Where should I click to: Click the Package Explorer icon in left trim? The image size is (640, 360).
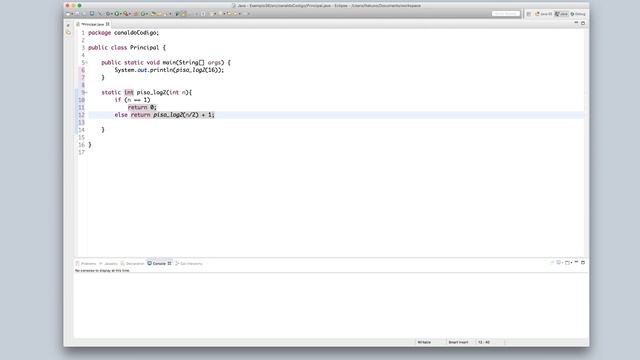click(x=68, y=32)
